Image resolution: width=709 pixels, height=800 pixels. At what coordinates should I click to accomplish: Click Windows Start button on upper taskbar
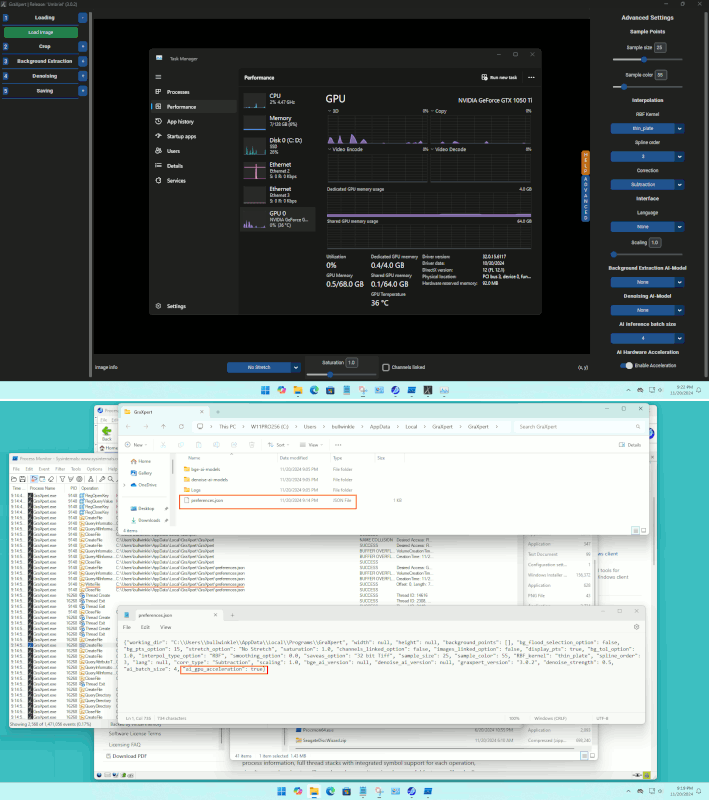(x=265, y=390)
